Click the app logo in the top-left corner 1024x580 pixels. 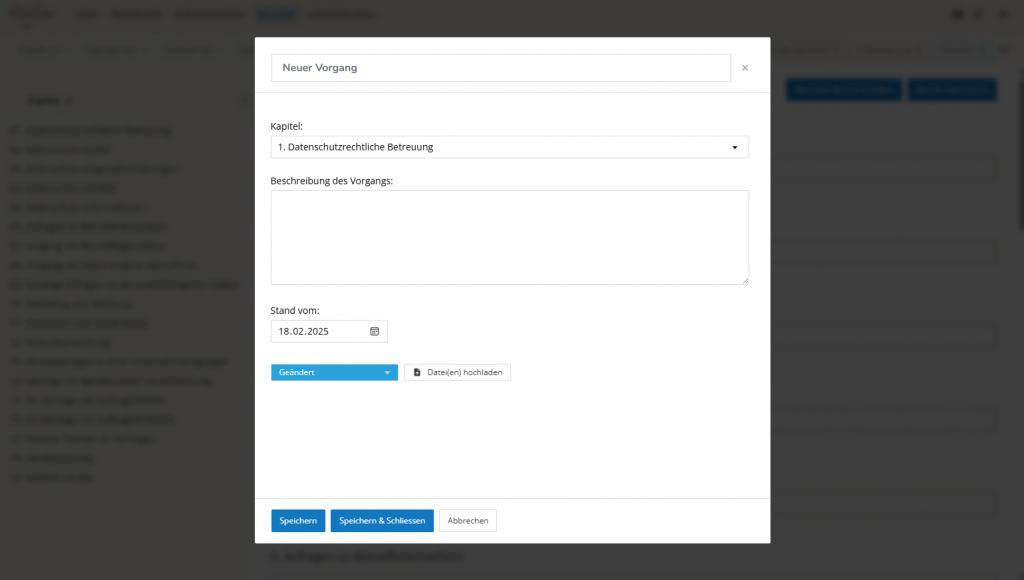(x=30, y=15)
